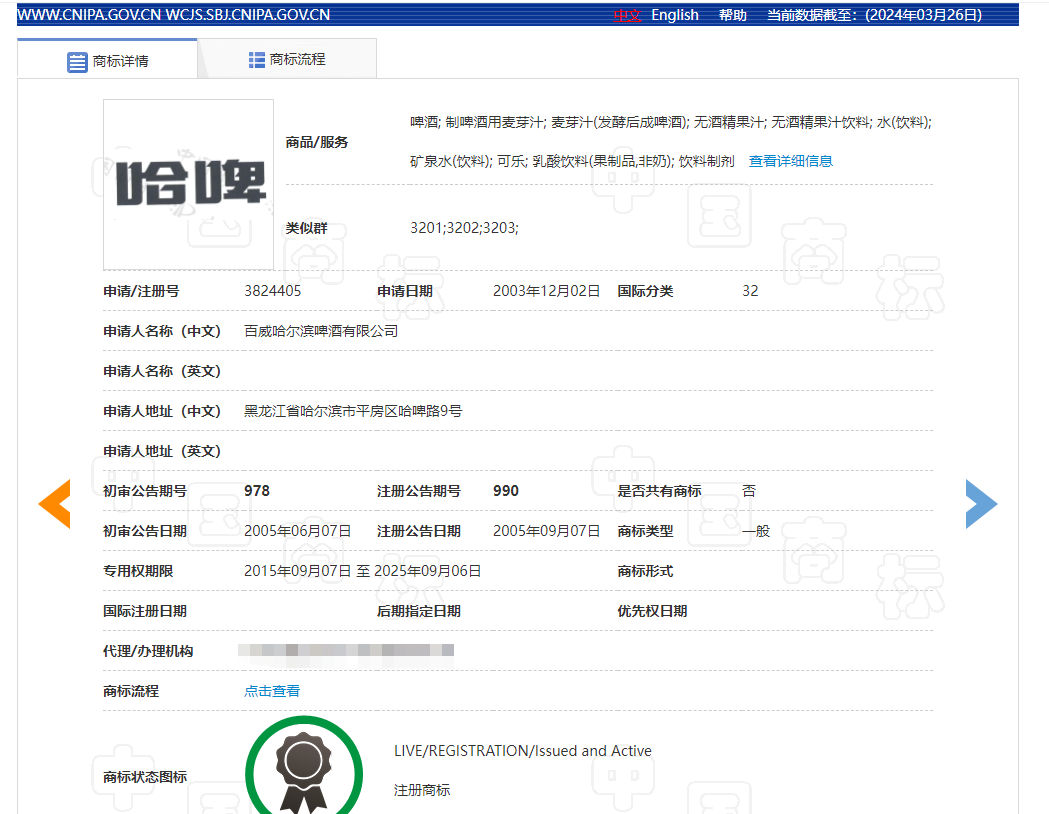Select the date 2005年06月07日
This screenshot has height=814, width=1049.
(x=297, y=531)
